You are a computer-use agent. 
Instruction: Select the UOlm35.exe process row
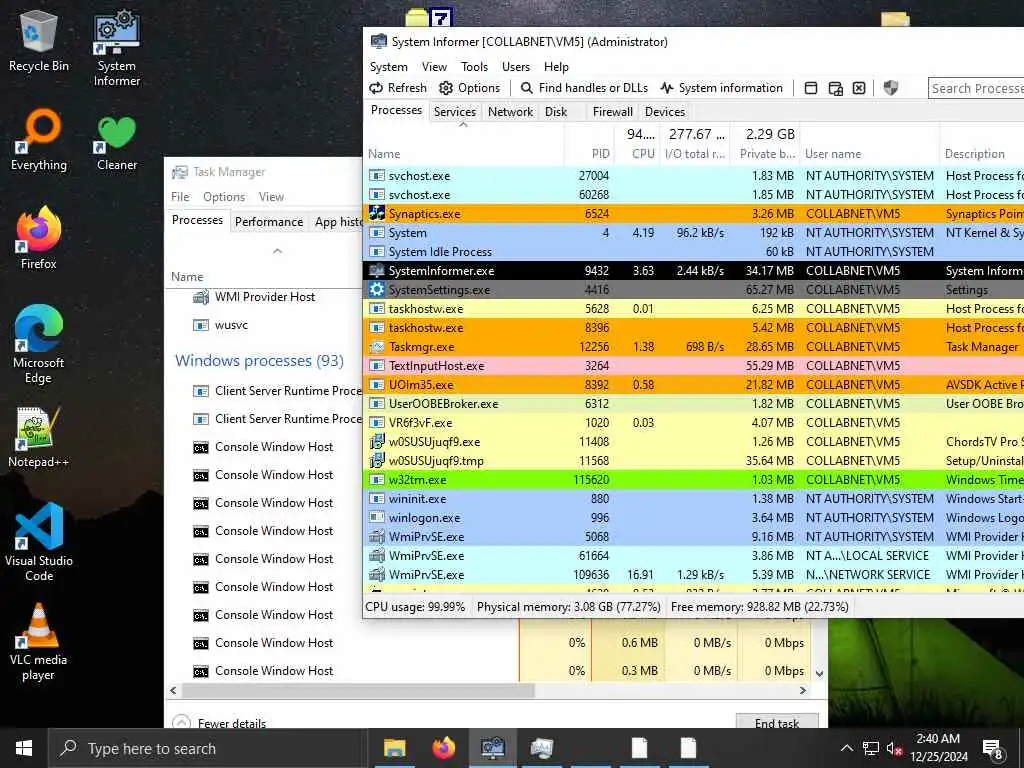[694, 385]
